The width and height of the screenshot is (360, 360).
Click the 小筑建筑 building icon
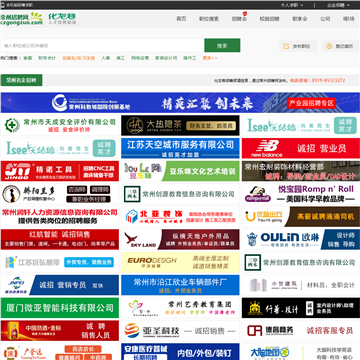tap(259, 285)
